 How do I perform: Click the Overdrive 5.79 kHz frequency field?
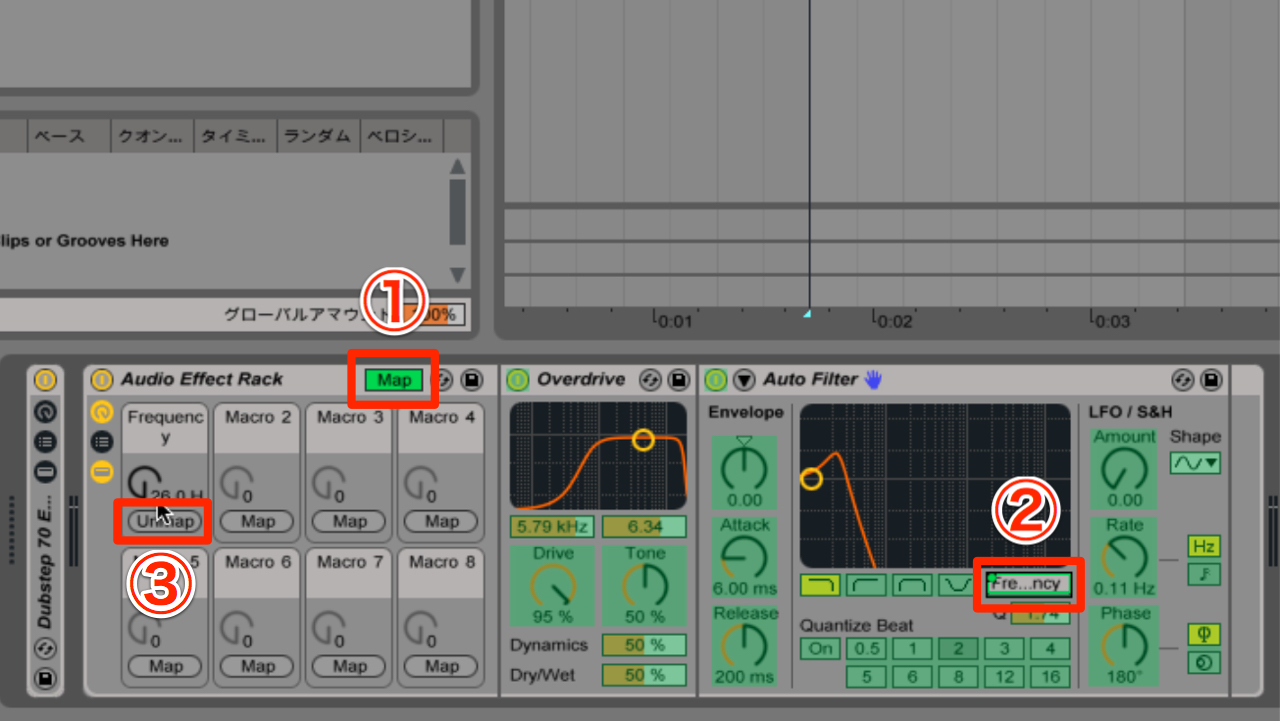click(x=552, y=526)
